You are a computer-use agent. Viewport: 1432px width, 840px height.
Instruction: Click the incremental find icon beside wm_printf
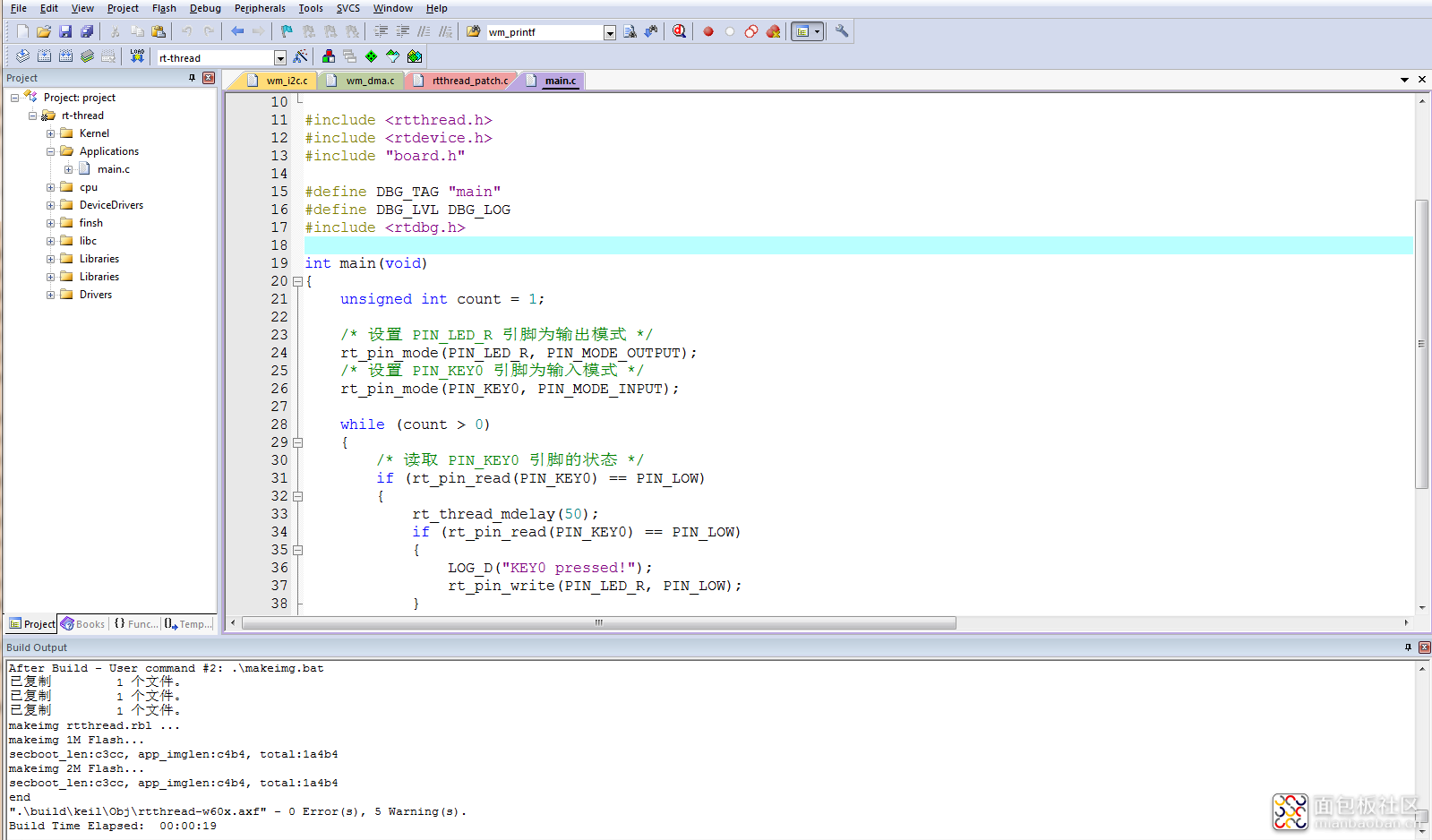(651, 31)
